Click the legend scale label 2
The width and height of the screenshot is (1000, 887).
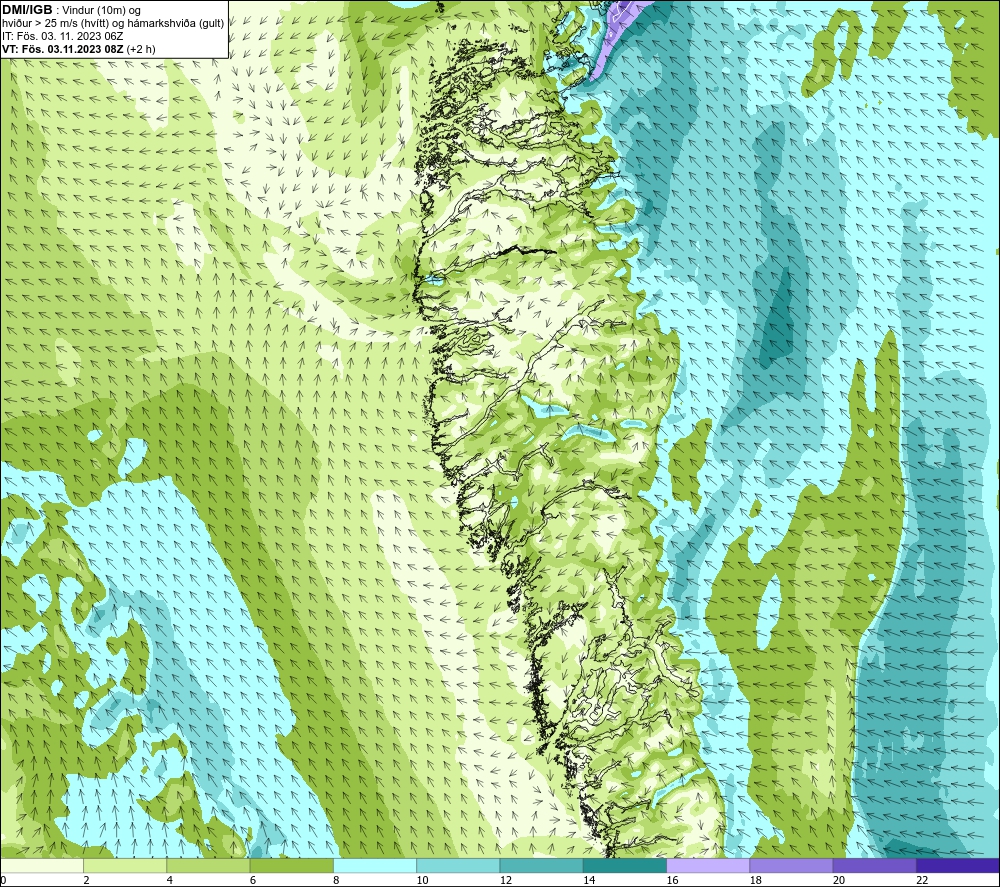click(86, 880)
